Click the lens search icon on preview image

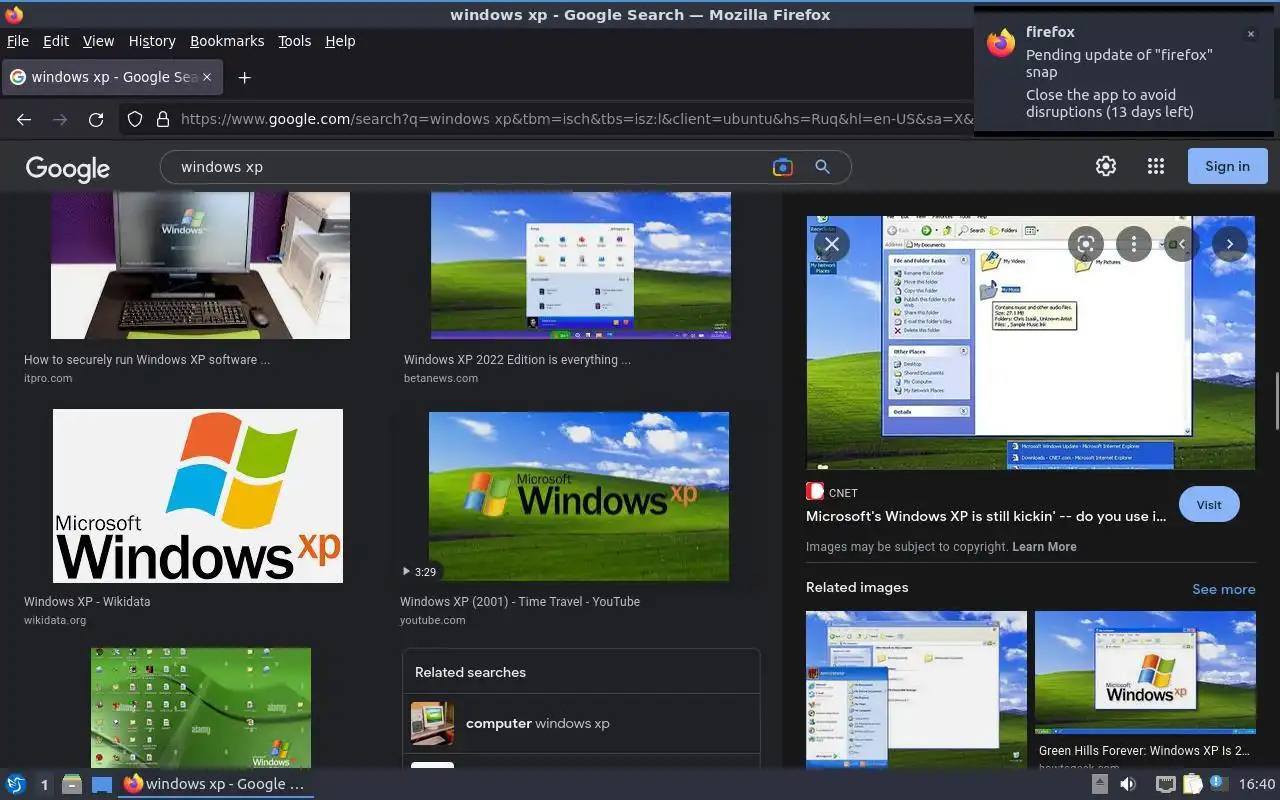tap(1086, 243)
